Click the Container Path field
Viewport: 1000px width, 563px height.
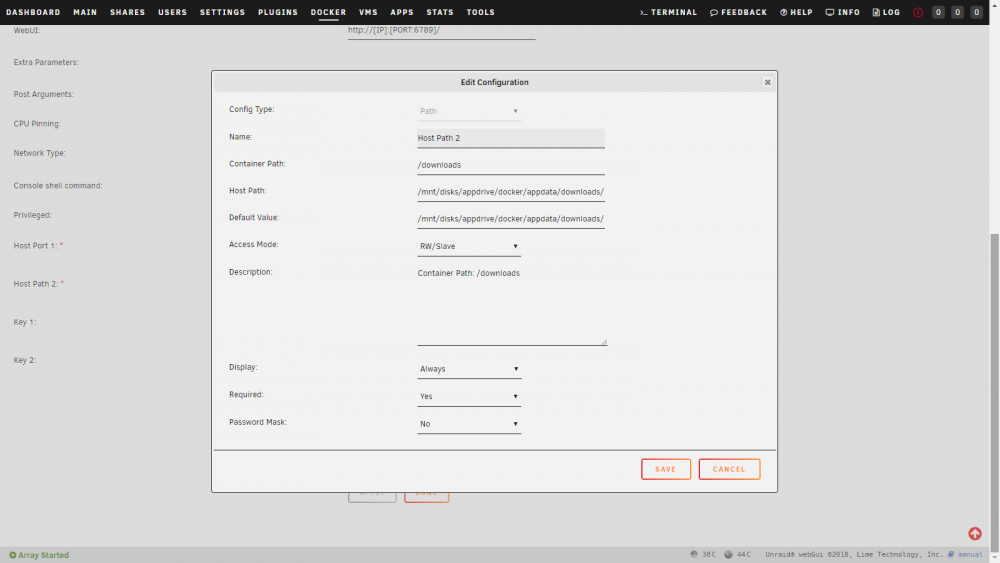[511, 165]
